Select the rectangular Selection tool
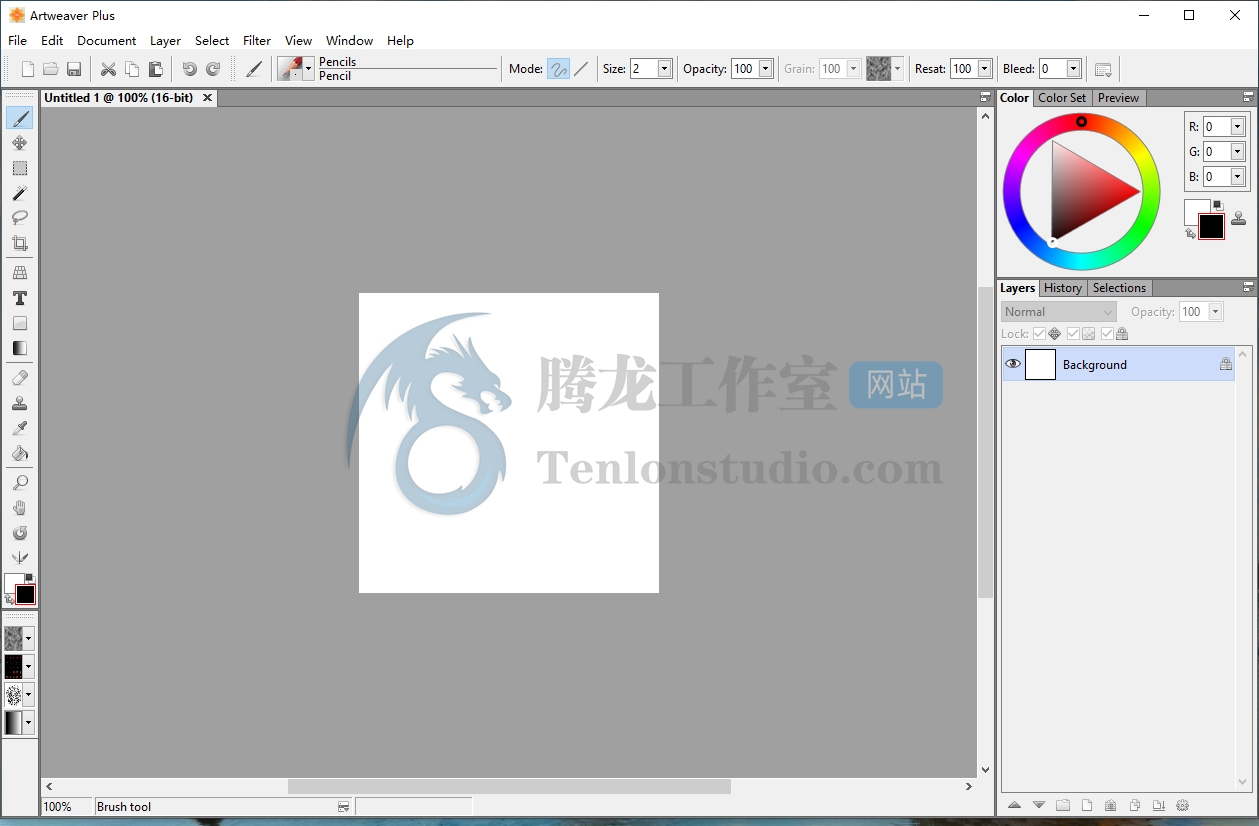Screen dimensions: 1259x826 (20, 168)
